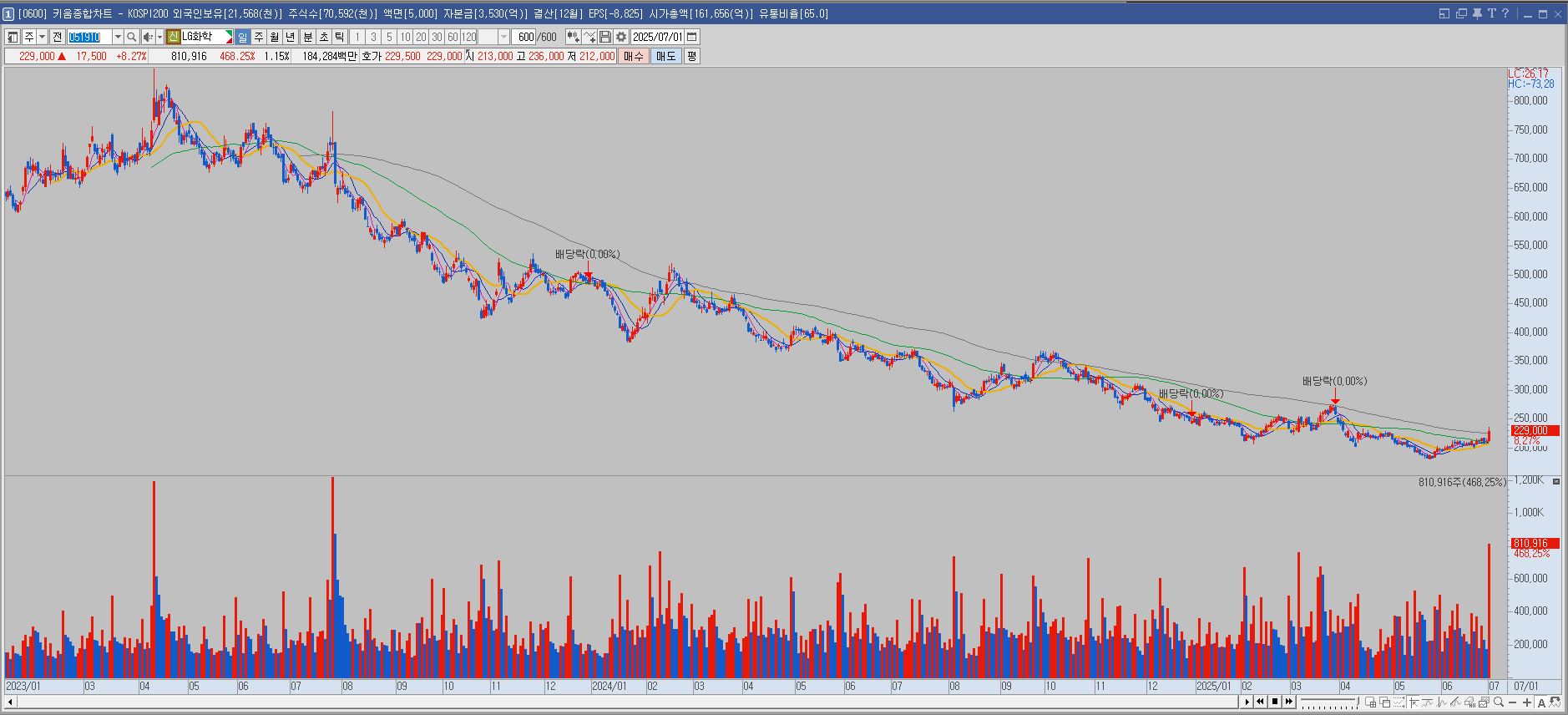Select the 10 interval preset
This screenshot has height=715, width=1568.
click(x=405, y=37)
